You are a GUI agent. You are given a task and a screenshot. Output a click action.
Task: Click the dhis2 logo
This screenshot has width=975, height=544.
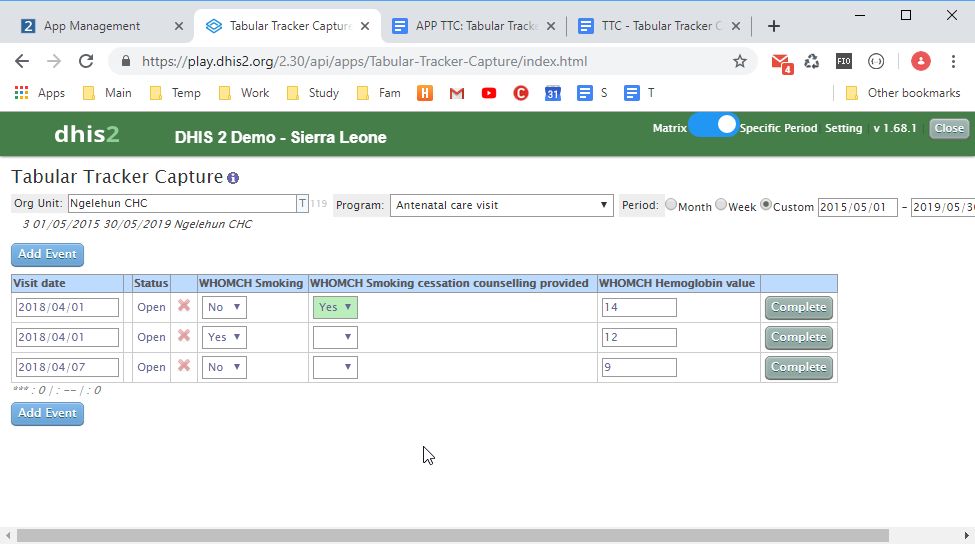86,134
